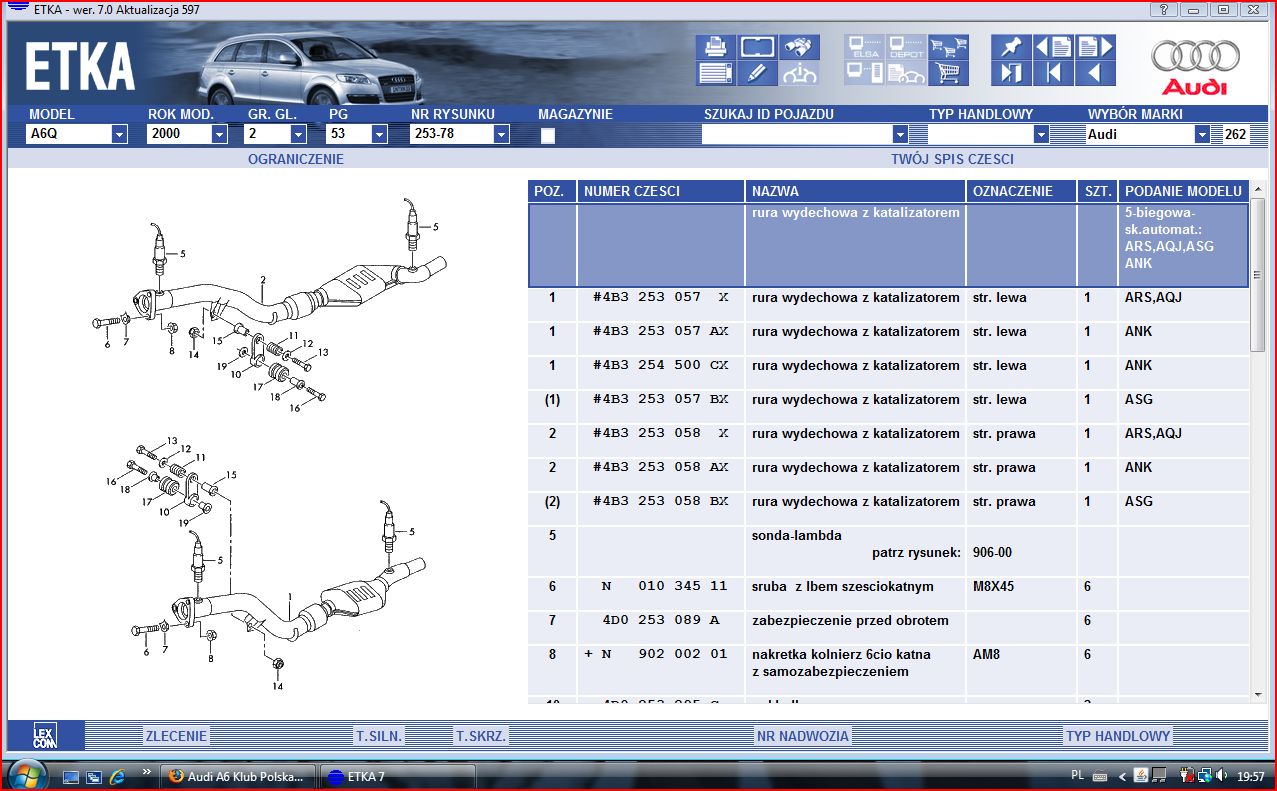Open the MODEL A6Q dropdown
The height and width of the screenshot is (791, 1277).
click(119, 134)
